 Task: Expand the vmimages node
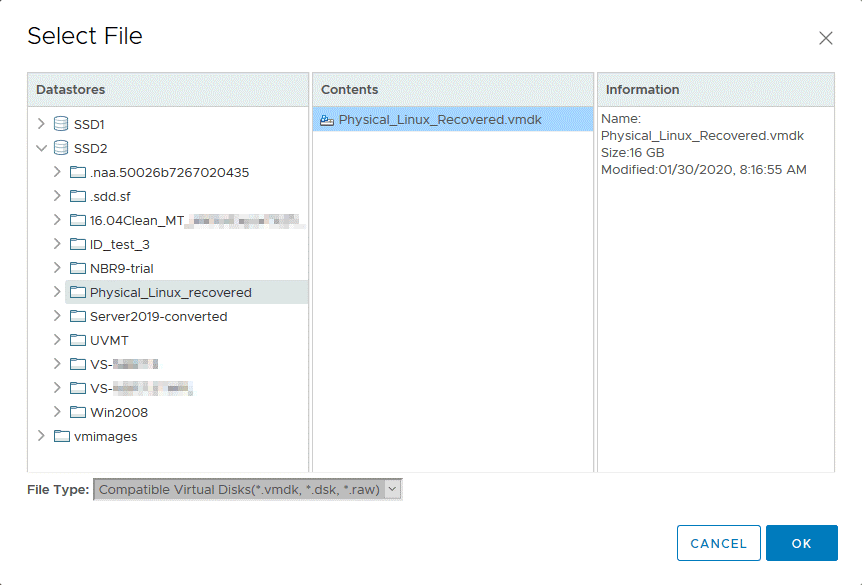[41, 436]
